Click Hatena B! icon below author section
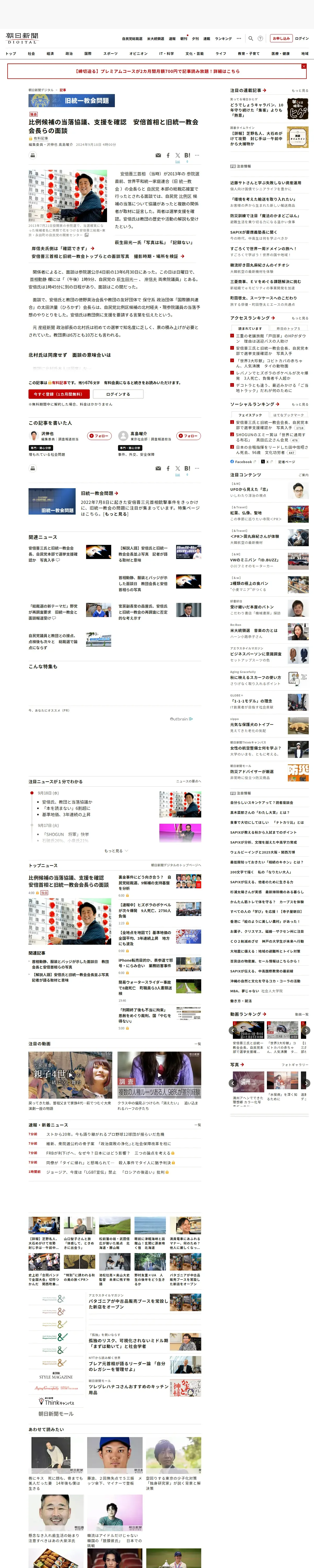 pos(187,468)
